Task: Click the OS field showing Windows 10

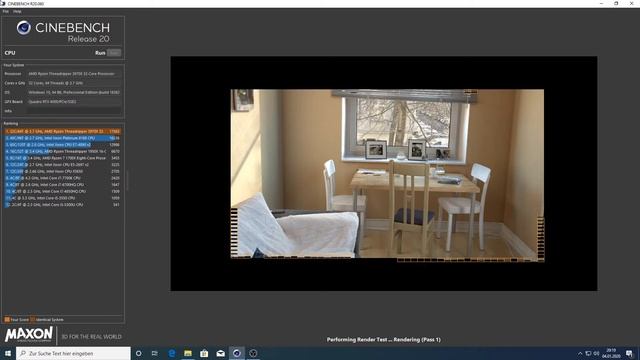Action: click(x=74, y=93)
